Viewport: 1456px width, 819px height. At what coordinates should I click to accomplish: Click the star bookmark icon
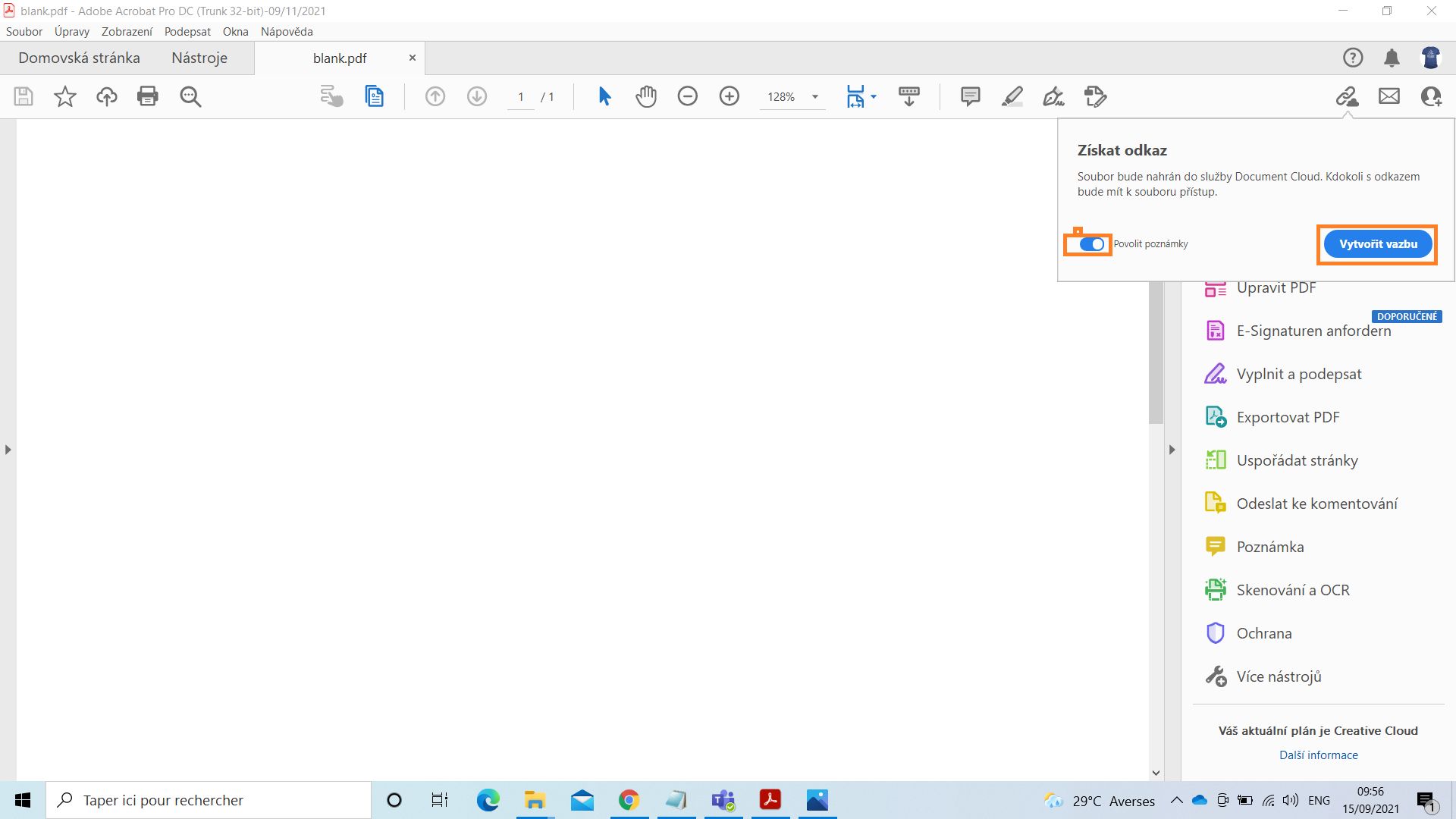tap(65, 96)
